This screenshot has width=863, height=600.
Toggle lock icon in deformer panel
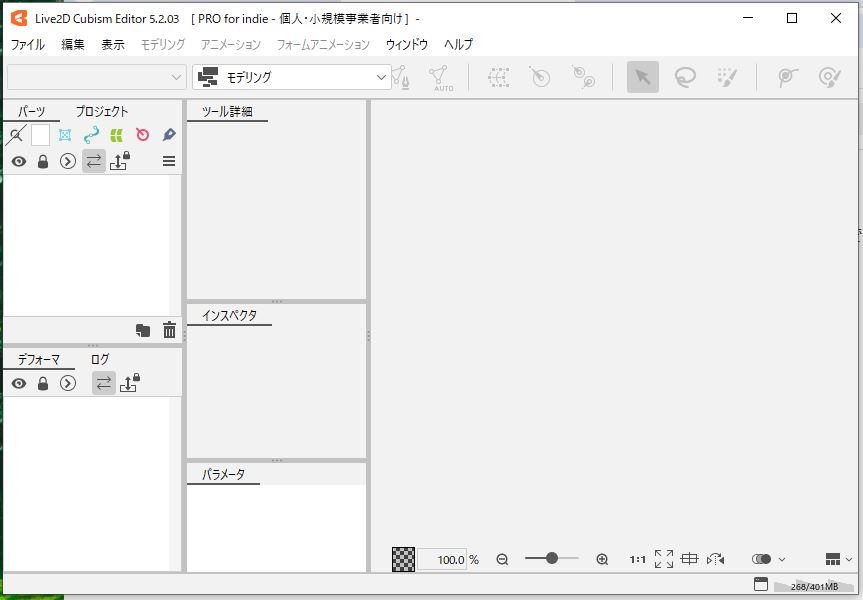(x=43, y=383)
